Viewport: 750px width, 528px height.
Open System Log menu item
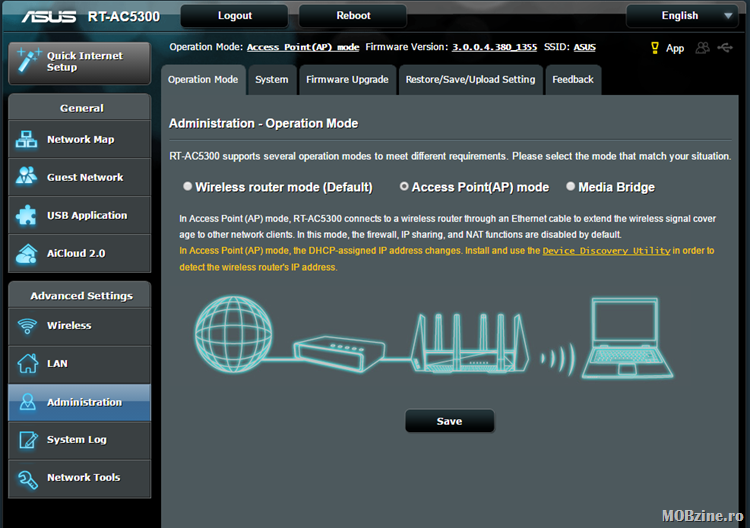click(x=79, y=440)
